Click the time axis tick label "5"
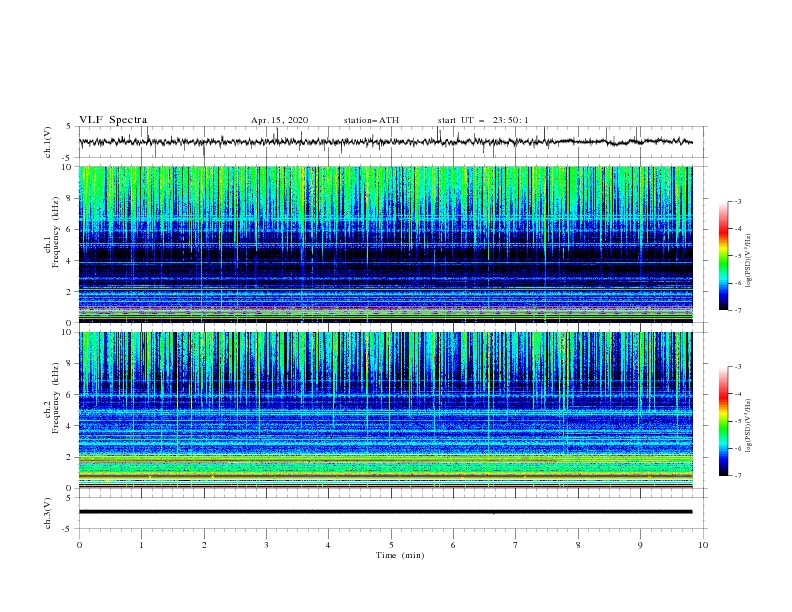The image size is (792, 612). 391,545
